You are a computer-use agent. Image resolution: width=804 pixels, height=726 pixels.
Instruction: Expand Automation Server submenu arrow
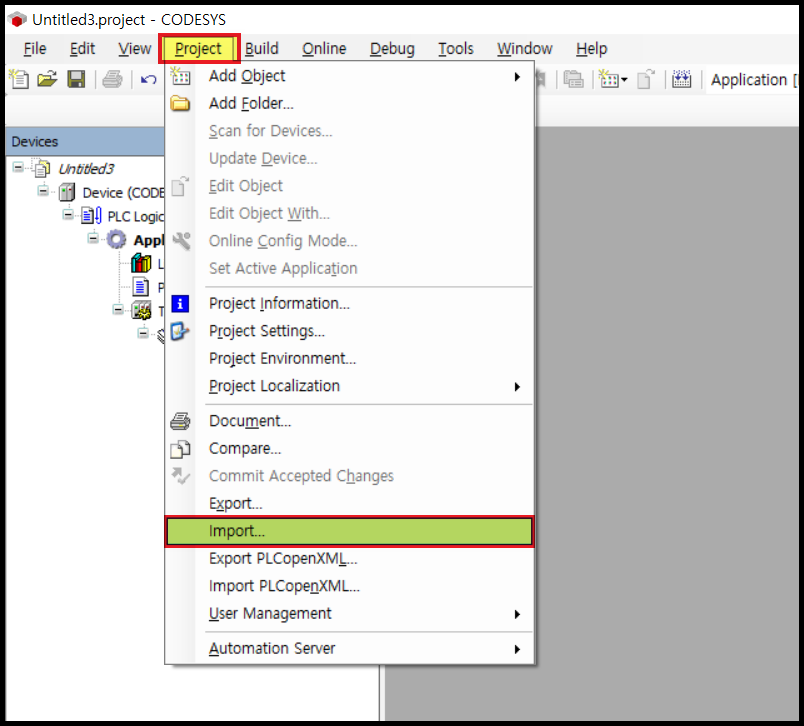517,649
